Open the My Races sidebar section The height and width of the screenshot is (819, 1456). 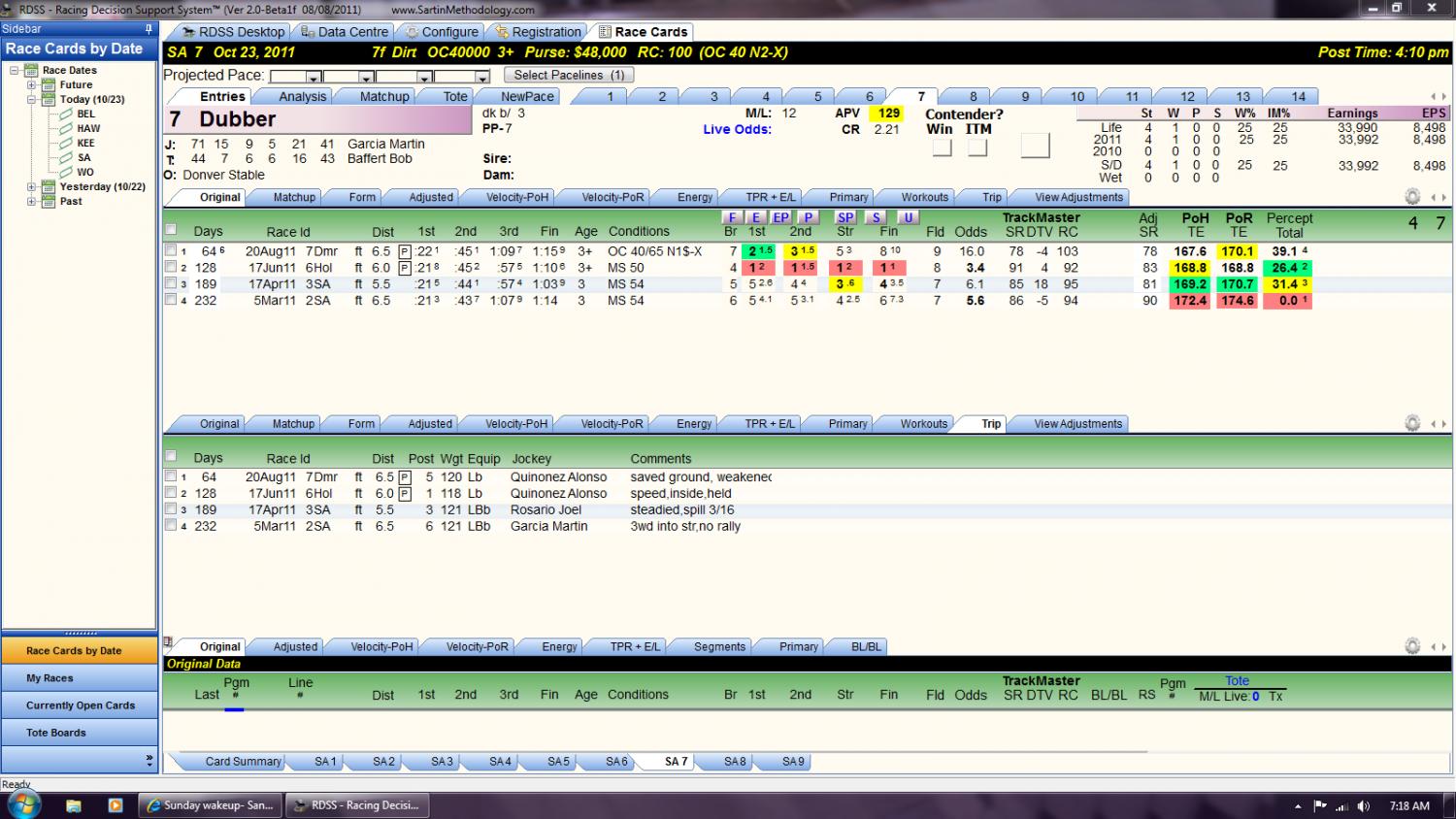(x=80, y=678)
